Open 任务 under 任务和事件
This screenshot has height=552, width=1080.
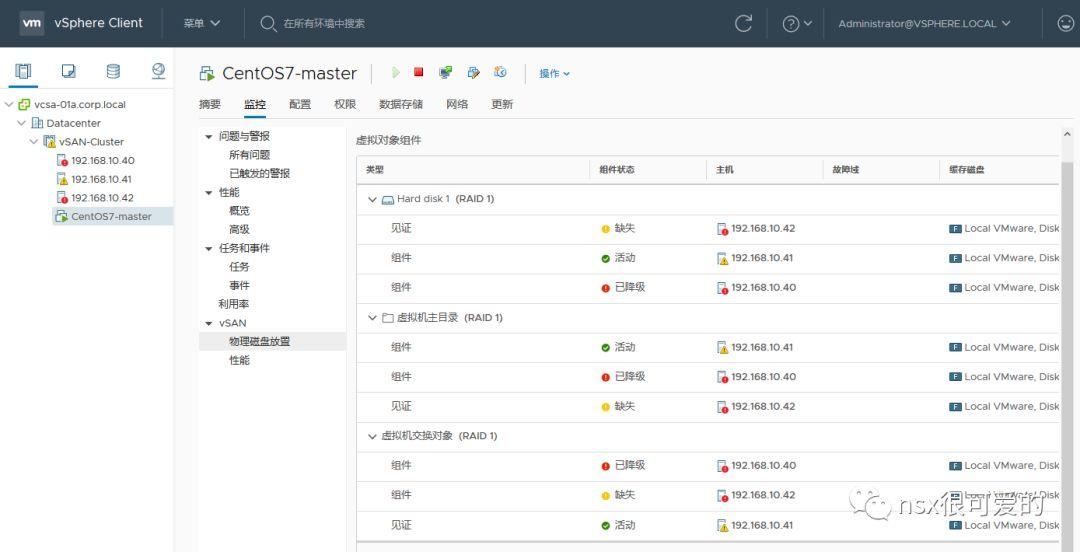coord(239,267)
